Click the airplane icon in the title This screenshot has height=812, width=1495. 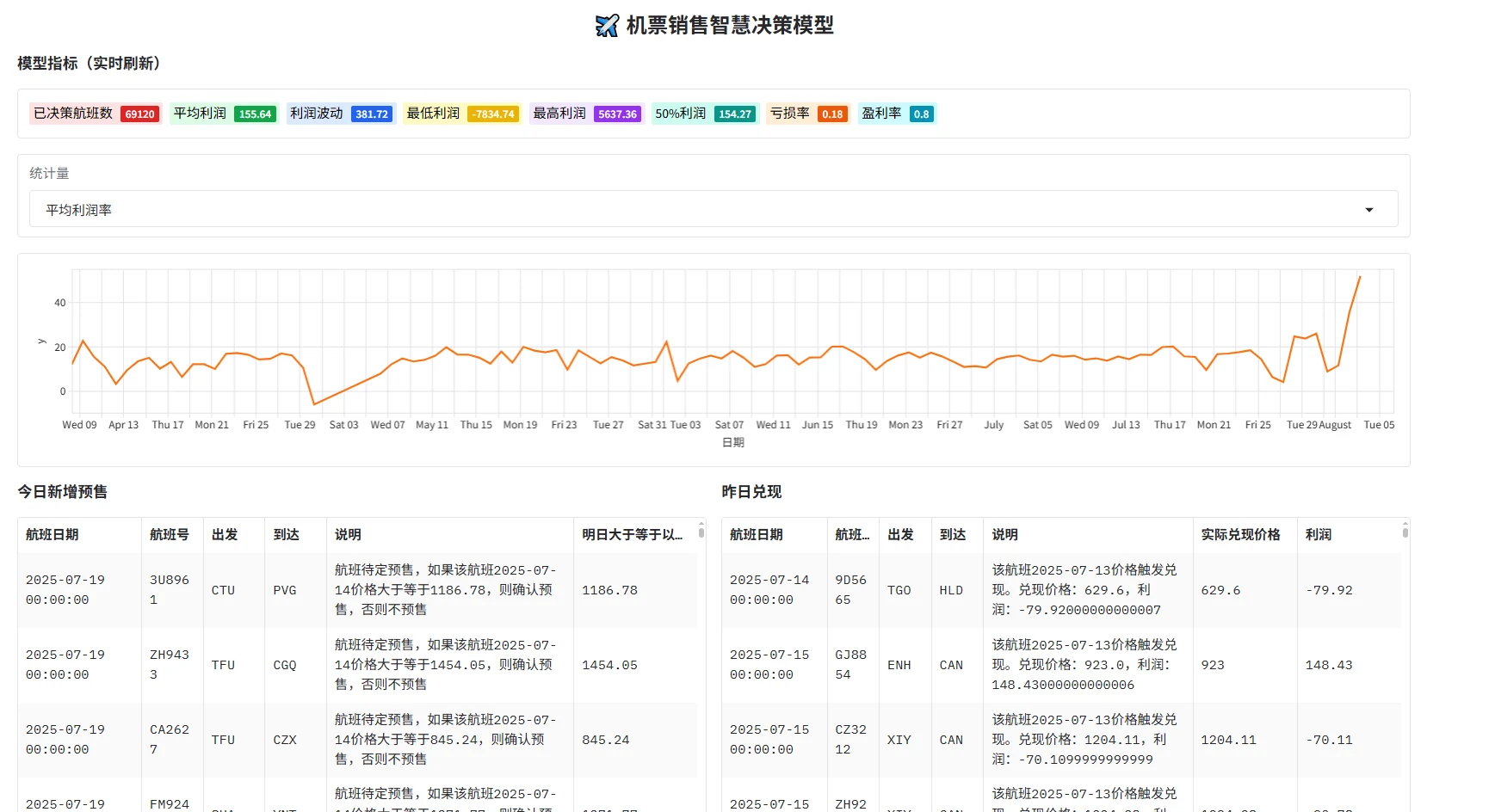click(607, 26)
